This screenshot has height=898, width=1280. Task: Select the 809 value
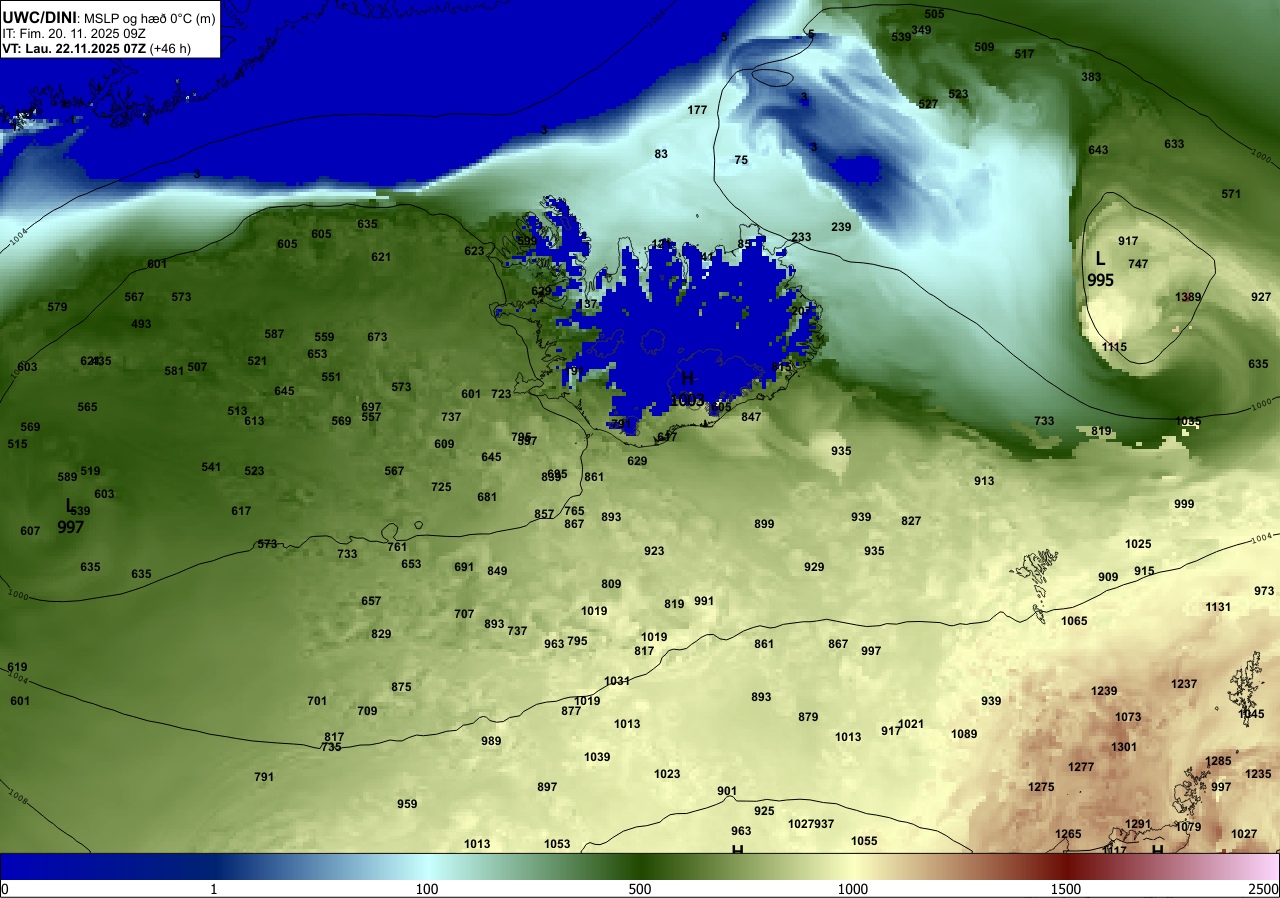tap(611, 584)
